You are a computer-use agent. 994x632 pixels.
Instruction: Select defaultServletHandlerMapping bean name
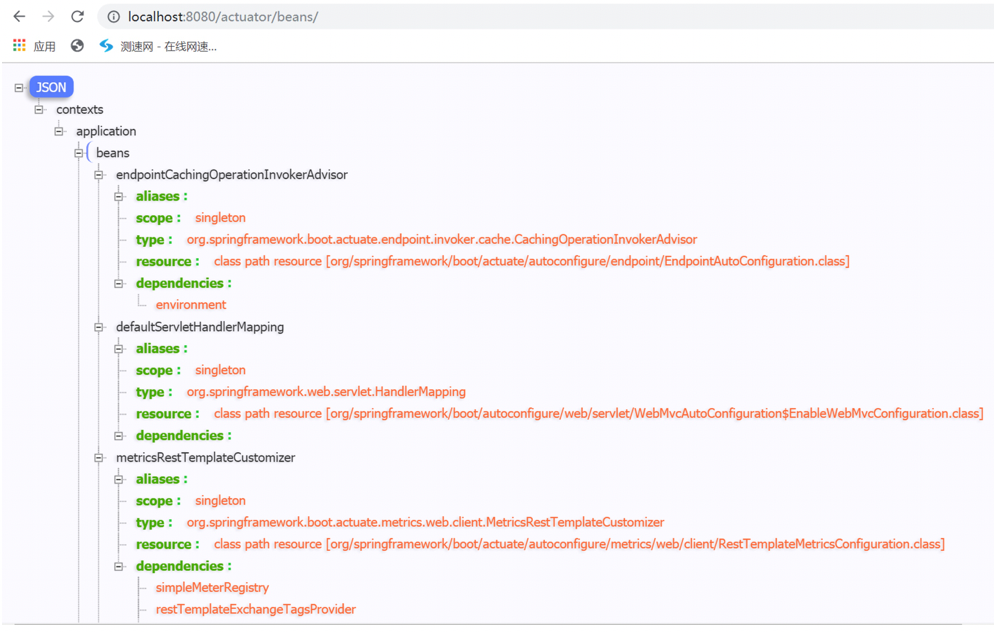coord(200,327)
